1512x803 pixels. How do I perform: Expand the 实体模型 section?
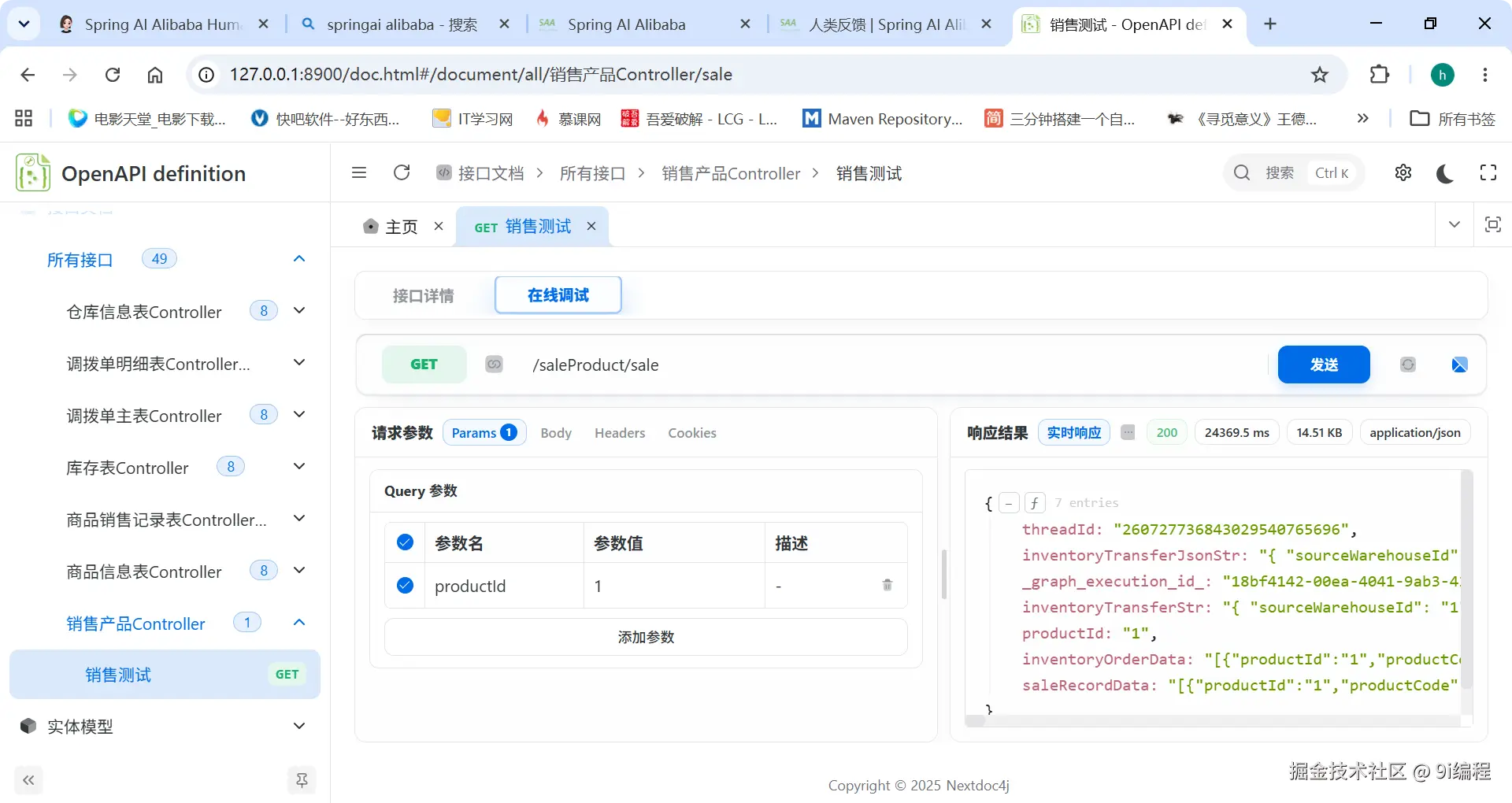[x=299, y=727]
